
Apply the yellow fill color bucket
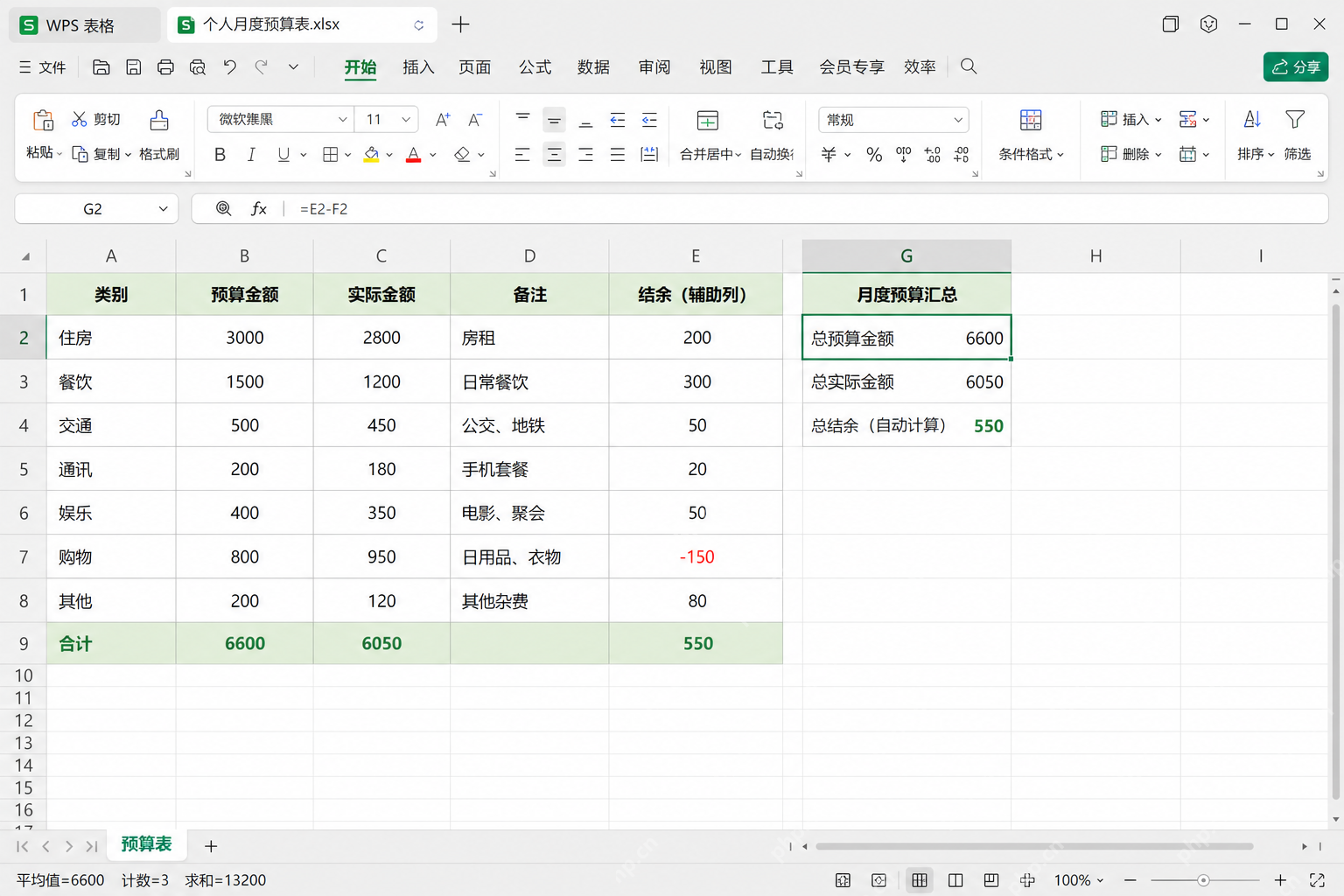(x=372, y=155)
